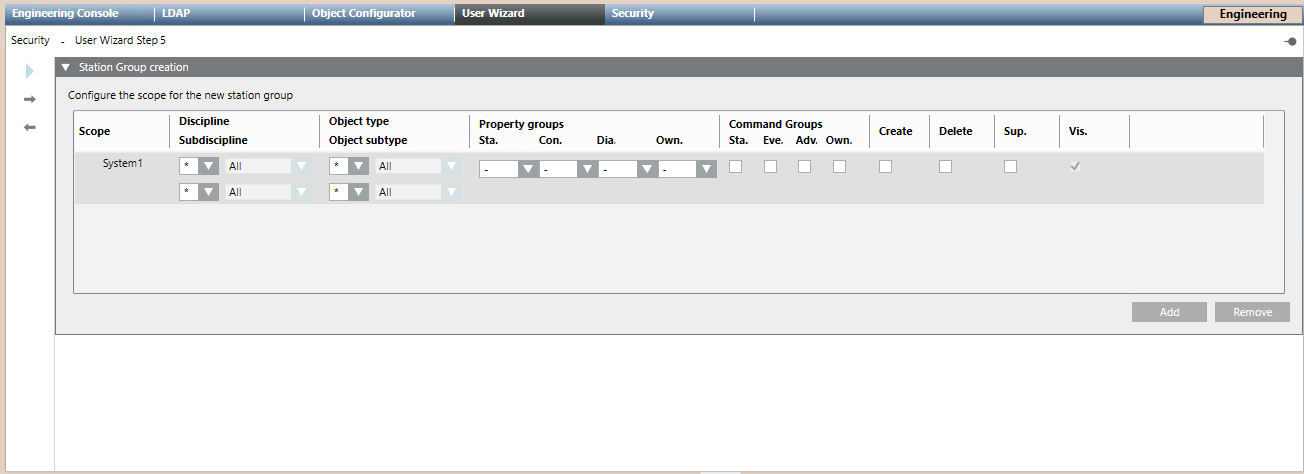This screenshot has height=474, width=1304.
Task: Collapse the Station Group creation section
Action: point(66,68)
